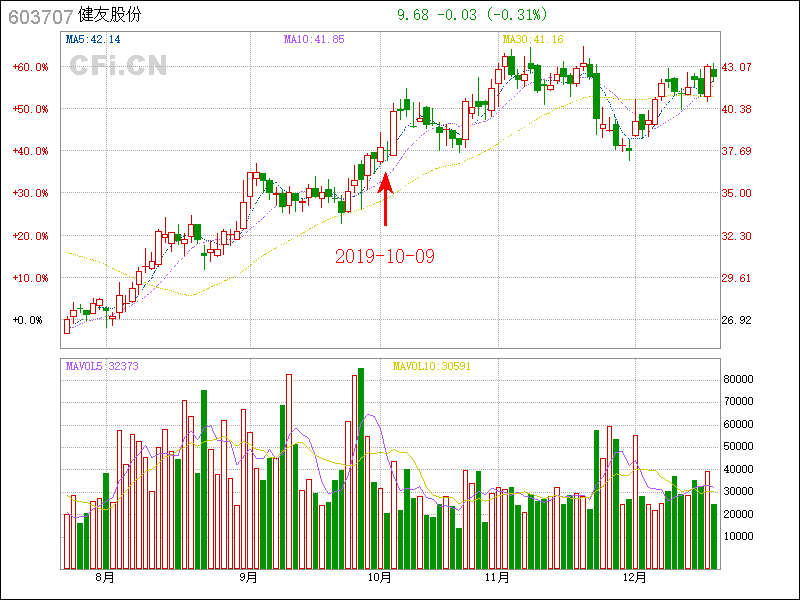Image resolution: width=800 pixels, height=600 pixels.
Task: Click the MAVOL10:30591 volume label
Action: 431,367
